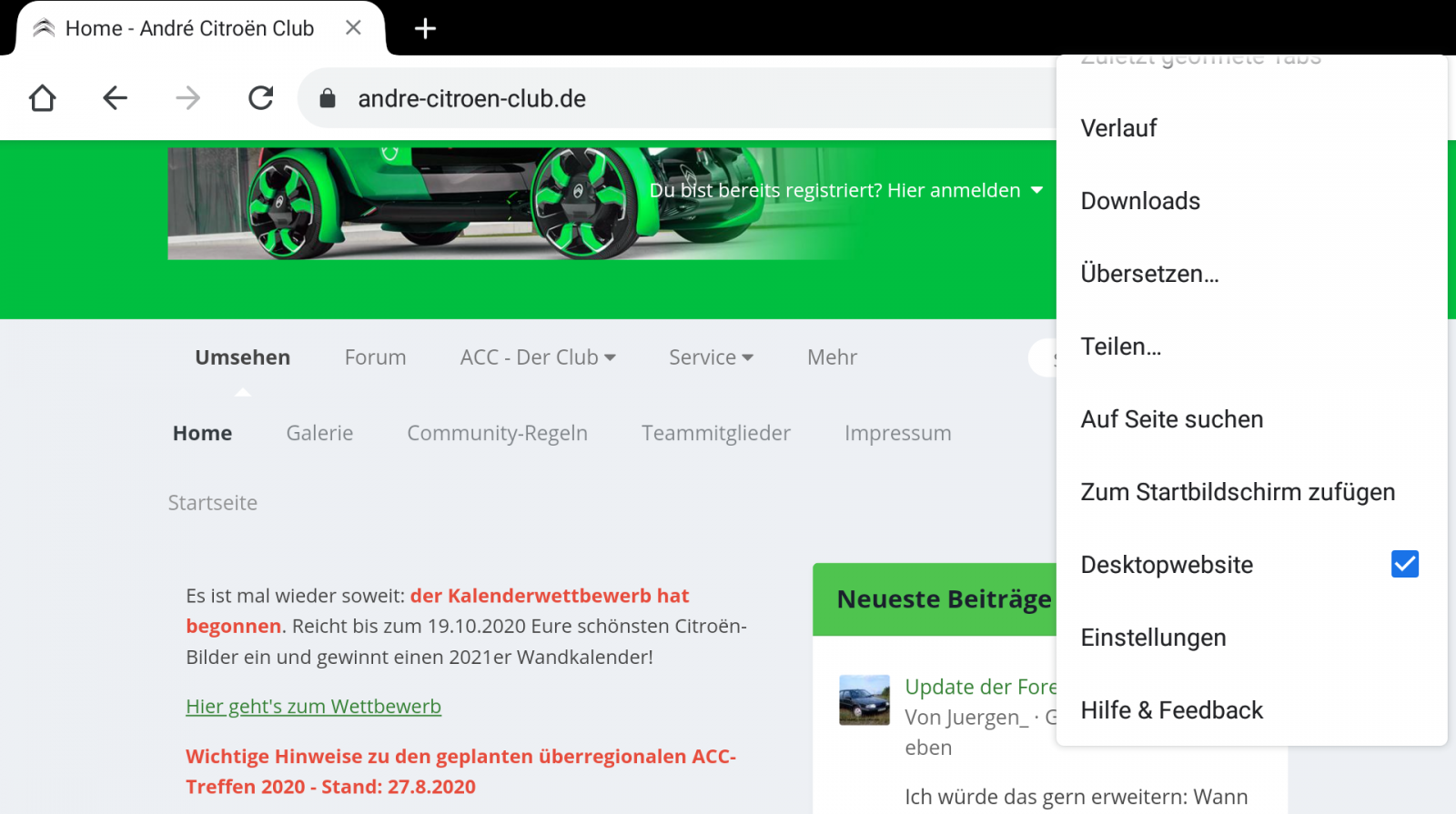Expand ACC - Der Club dropdown
1456x814 pixels.
pos(538,357)
